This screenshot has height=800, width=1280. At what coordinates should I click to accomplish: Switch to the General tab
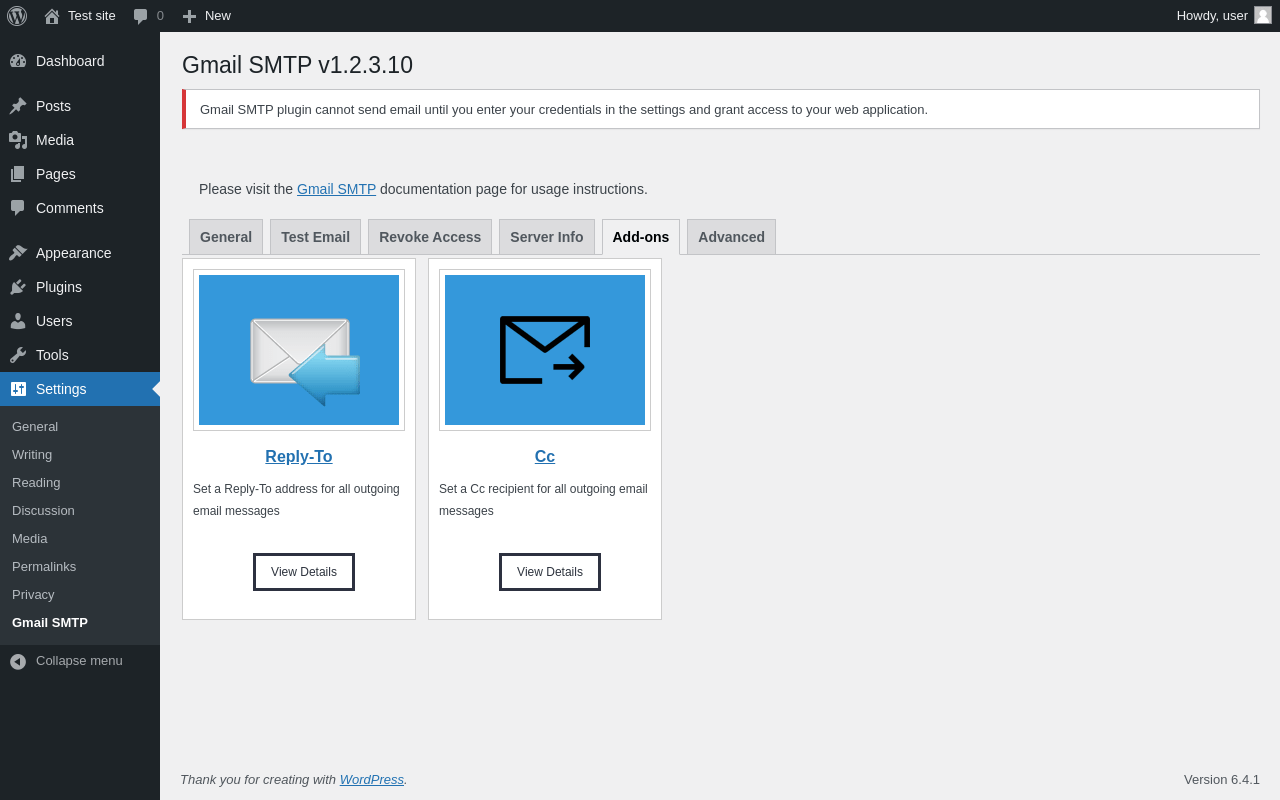226,237
